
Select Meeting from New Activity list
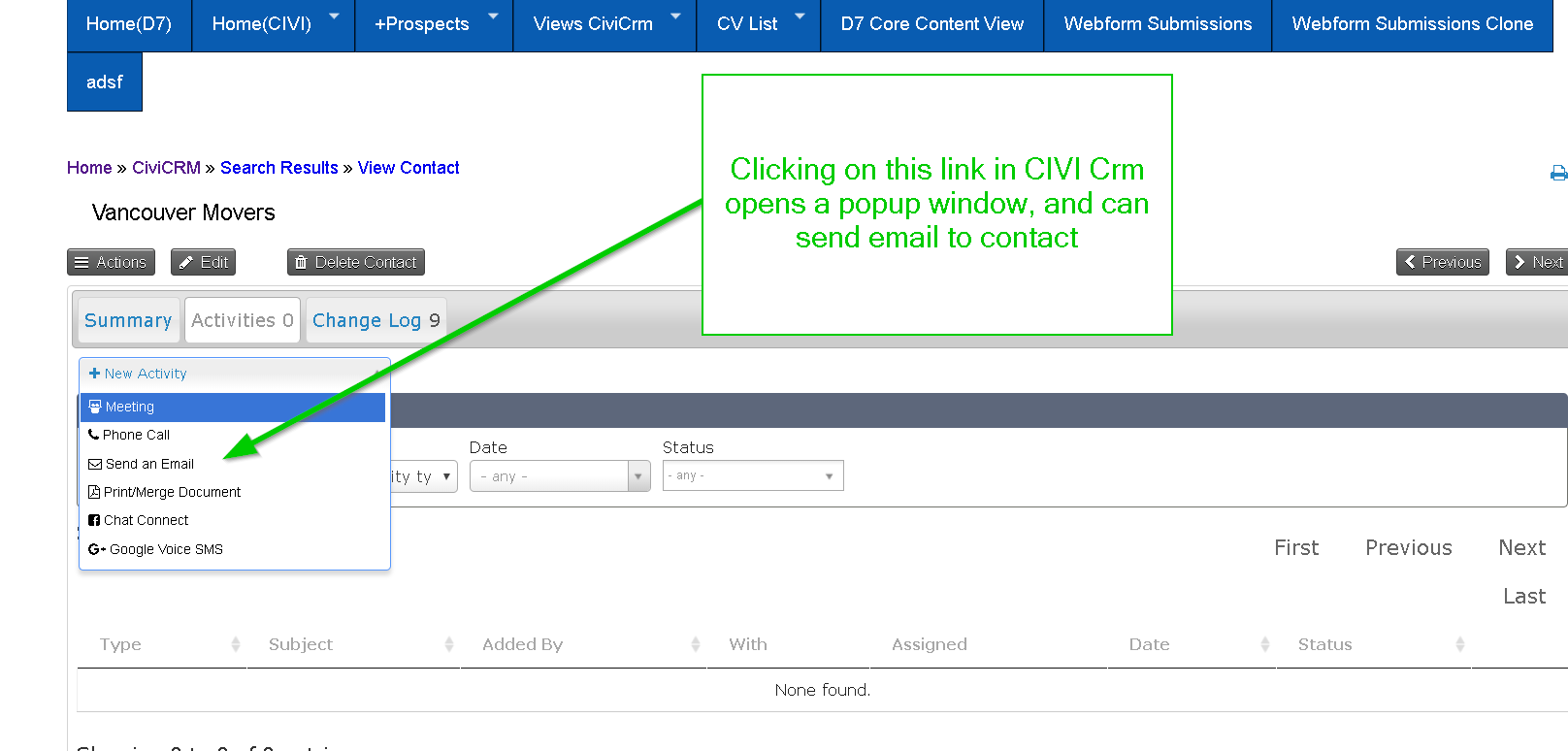pos(233,408)
